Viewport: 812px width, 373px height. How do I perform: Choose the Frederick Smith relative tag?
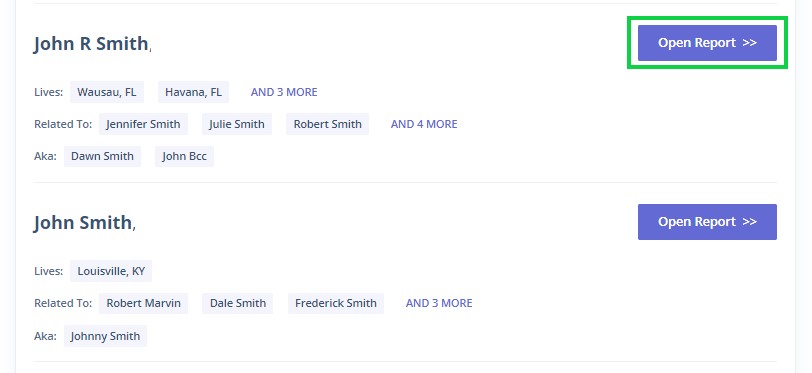click(336, 303)
